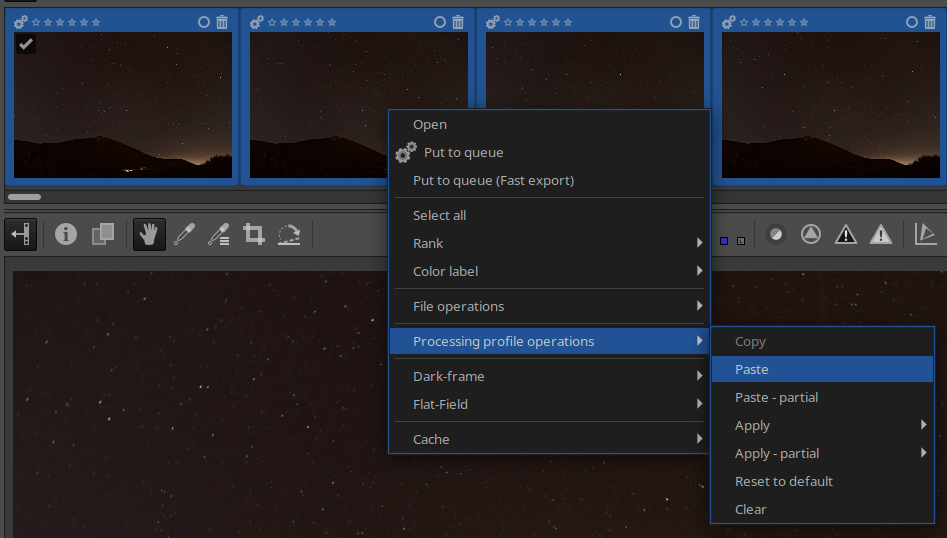Select the lockable color picker tool
947x538 pixels.
219,234
